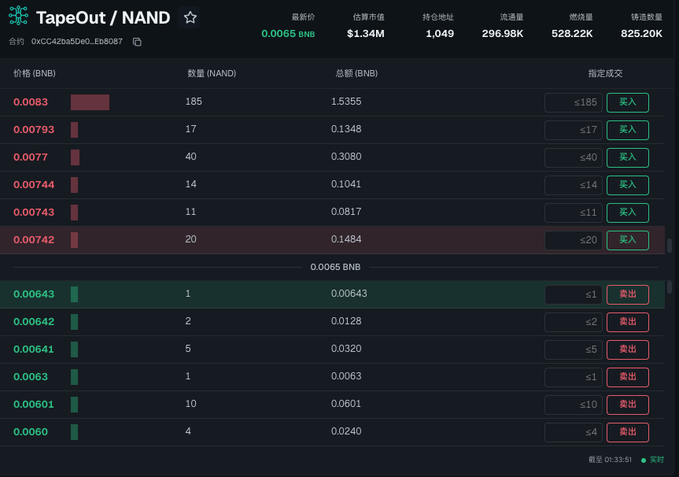Click the 0.3080 total value
679x477 pixels.
346,157
